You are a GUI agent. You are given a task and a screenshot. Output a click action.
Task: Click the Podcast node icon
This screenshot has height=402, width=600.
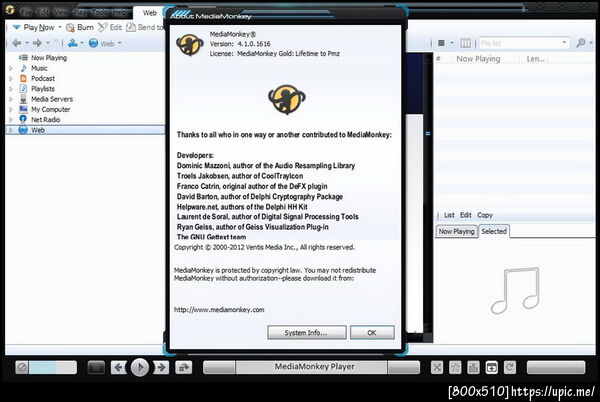(23, 78)
